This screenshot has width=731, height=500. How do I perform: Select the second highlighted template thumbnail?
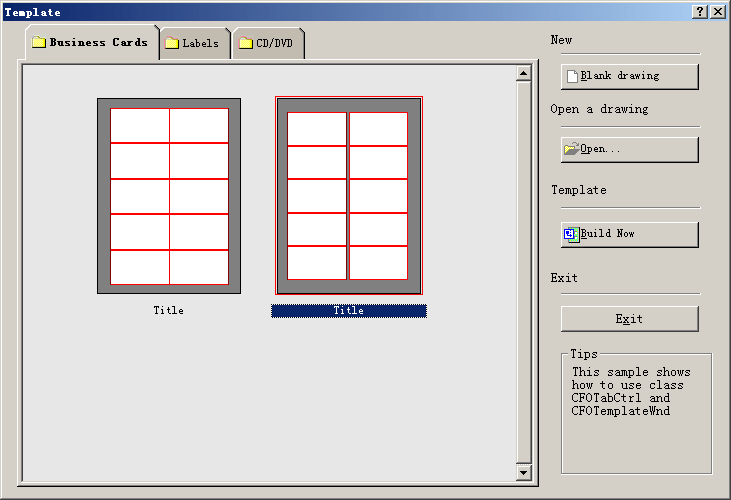[x=348, y=196]
